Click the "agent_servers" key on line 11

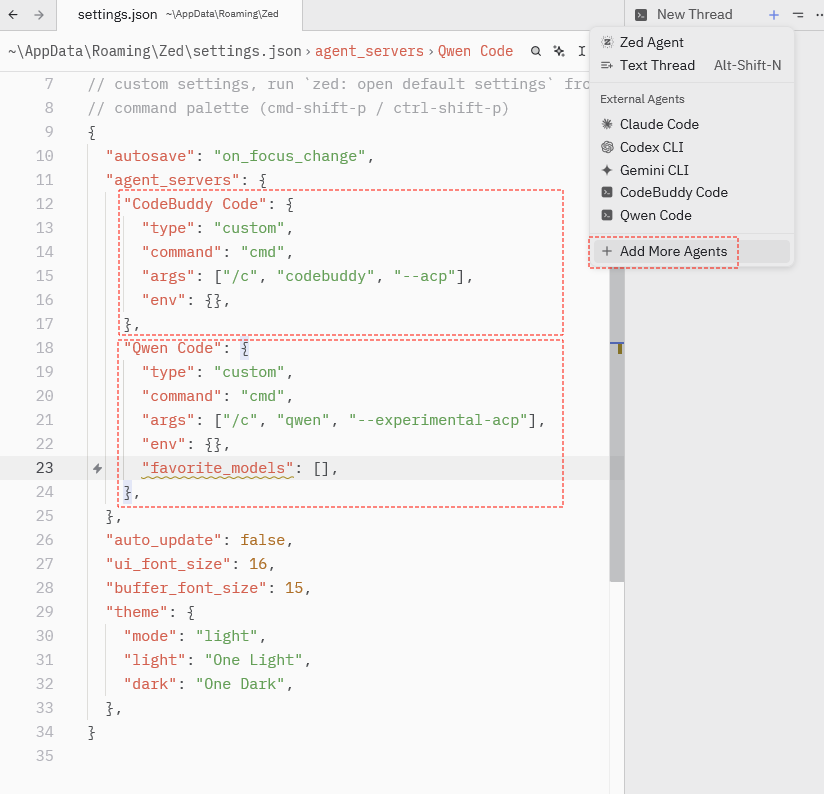(172, 180)
